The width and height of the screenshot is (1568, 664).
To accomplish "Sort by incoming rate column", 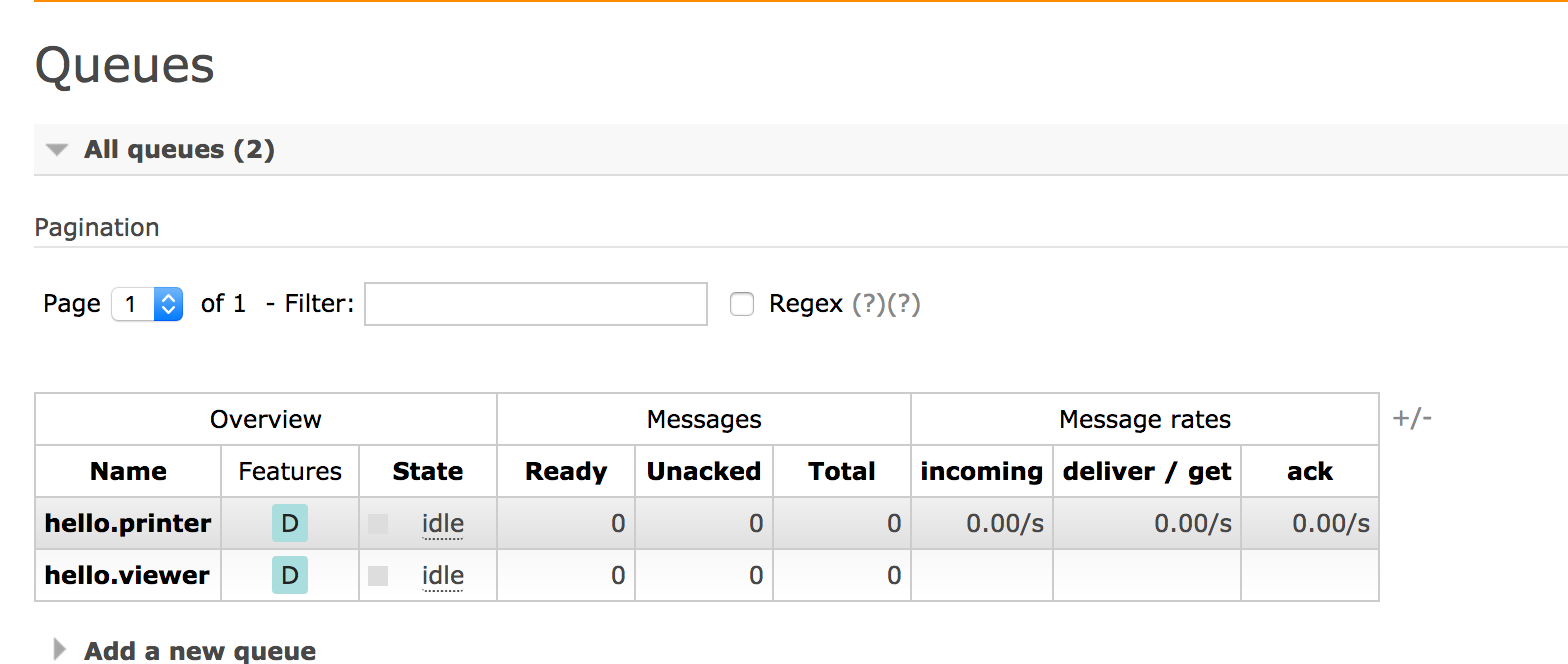I will click(981, 472).
